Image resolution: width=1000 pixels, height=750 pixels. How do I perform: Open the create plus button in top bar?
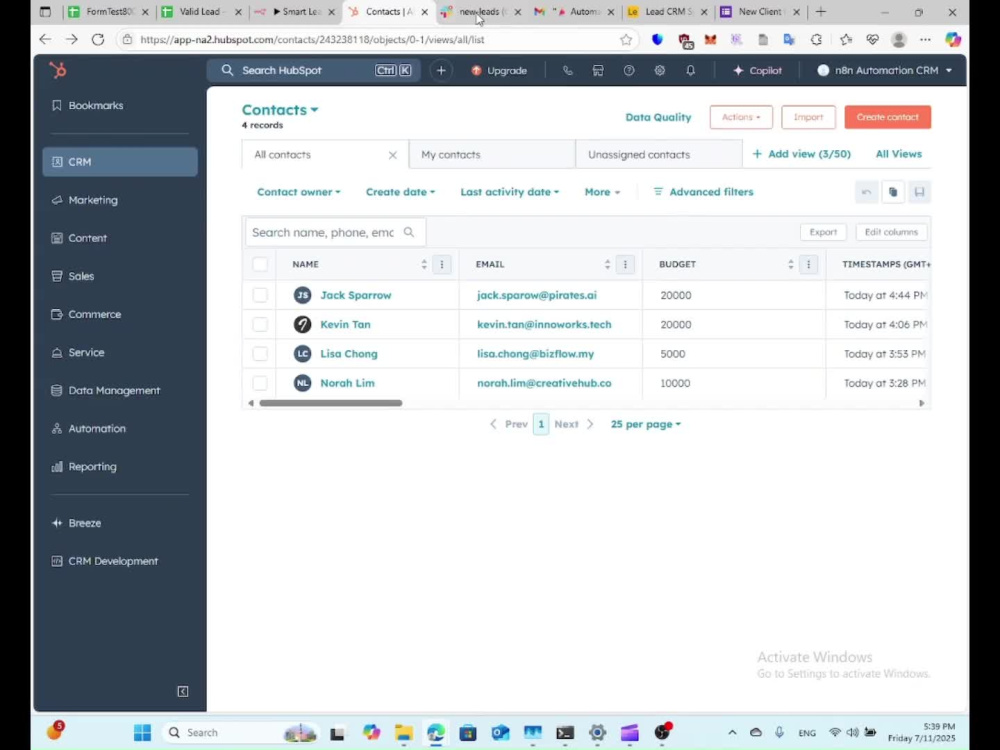pos(441,71)
